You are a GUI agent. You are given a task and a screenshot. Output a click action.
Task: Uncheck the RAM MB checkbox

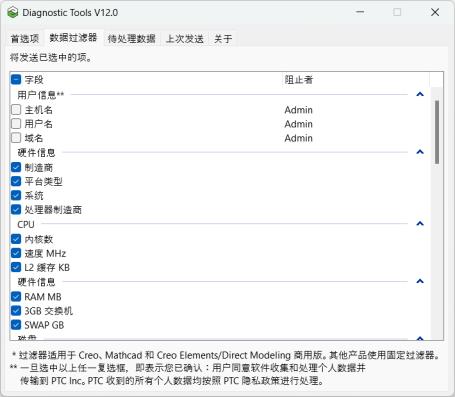point(16,297)
